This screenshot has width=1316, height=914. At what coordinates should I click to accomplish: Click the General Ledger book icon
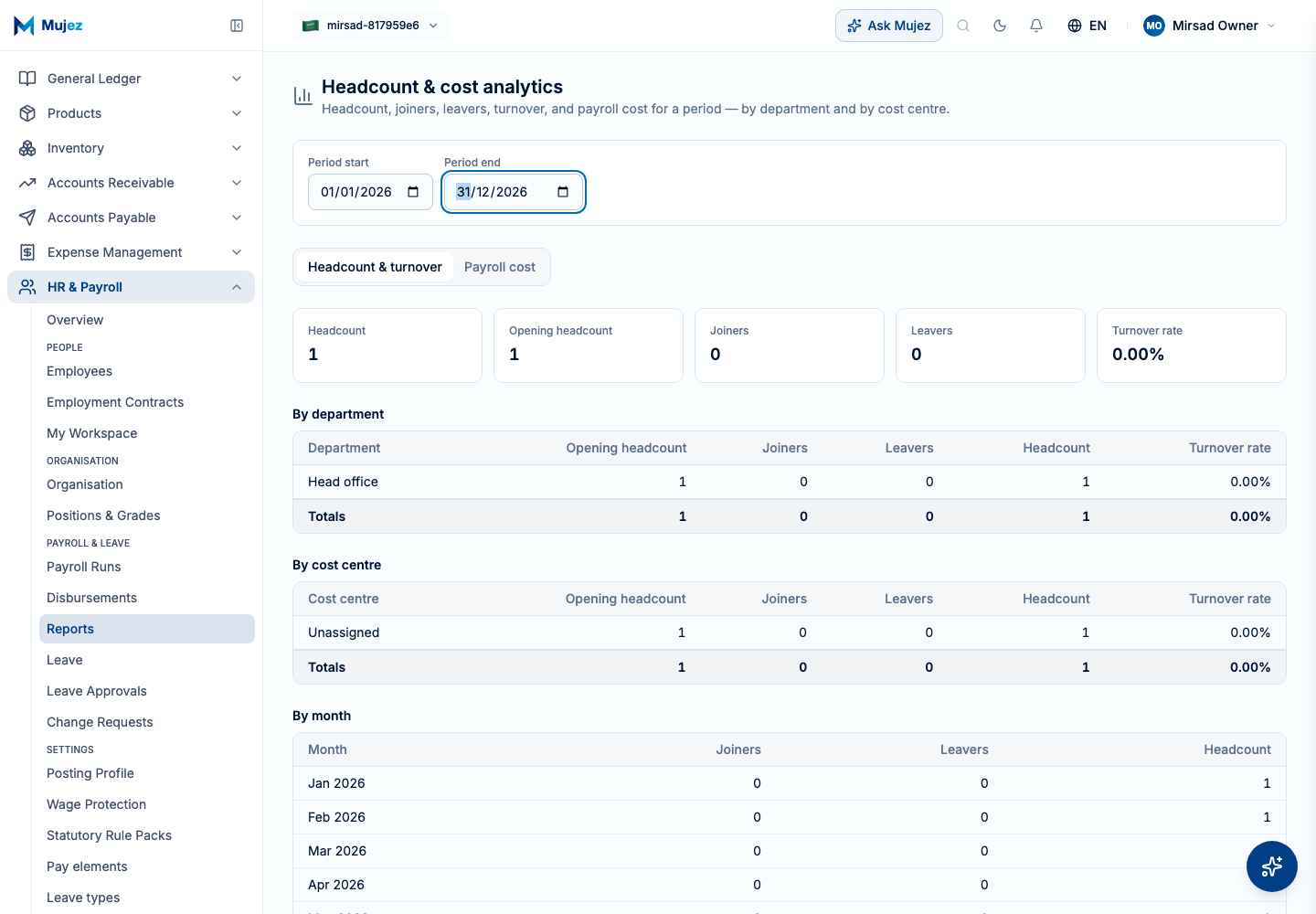[x=27, y=79]
